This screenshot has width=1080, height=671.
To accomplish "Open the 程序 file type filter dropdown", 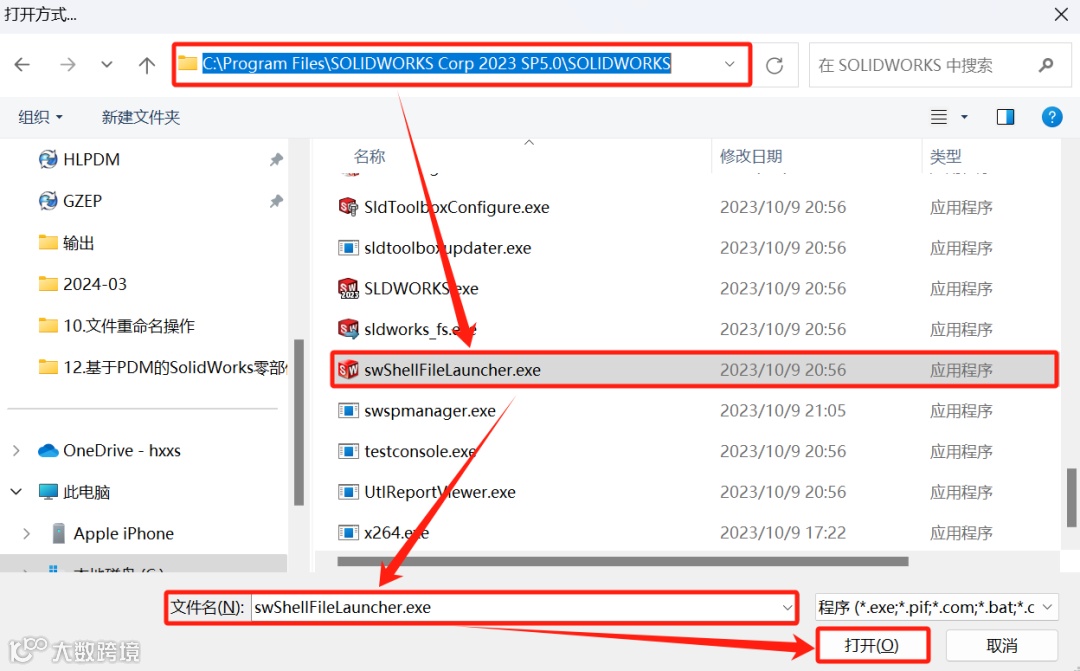I will click(x=936, y=608).
